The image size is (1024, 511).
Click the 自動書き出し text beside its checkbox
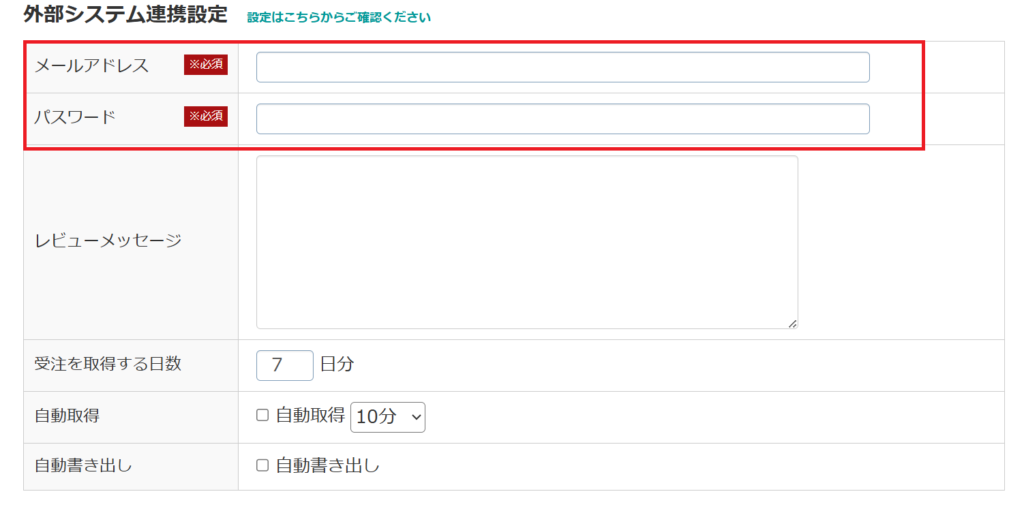point(328,465)
